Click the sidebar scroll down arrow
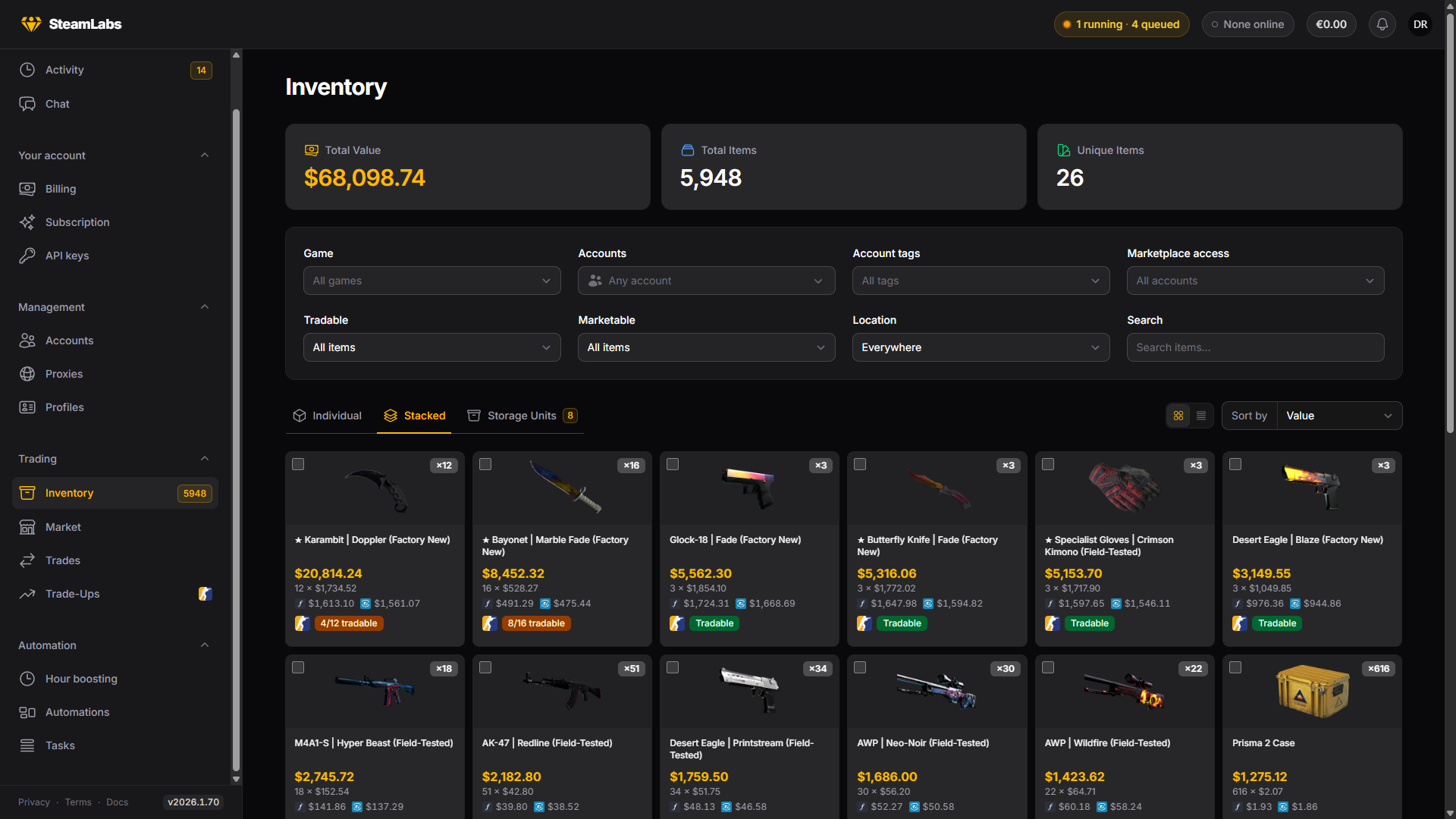 click(x=236, y=779)
